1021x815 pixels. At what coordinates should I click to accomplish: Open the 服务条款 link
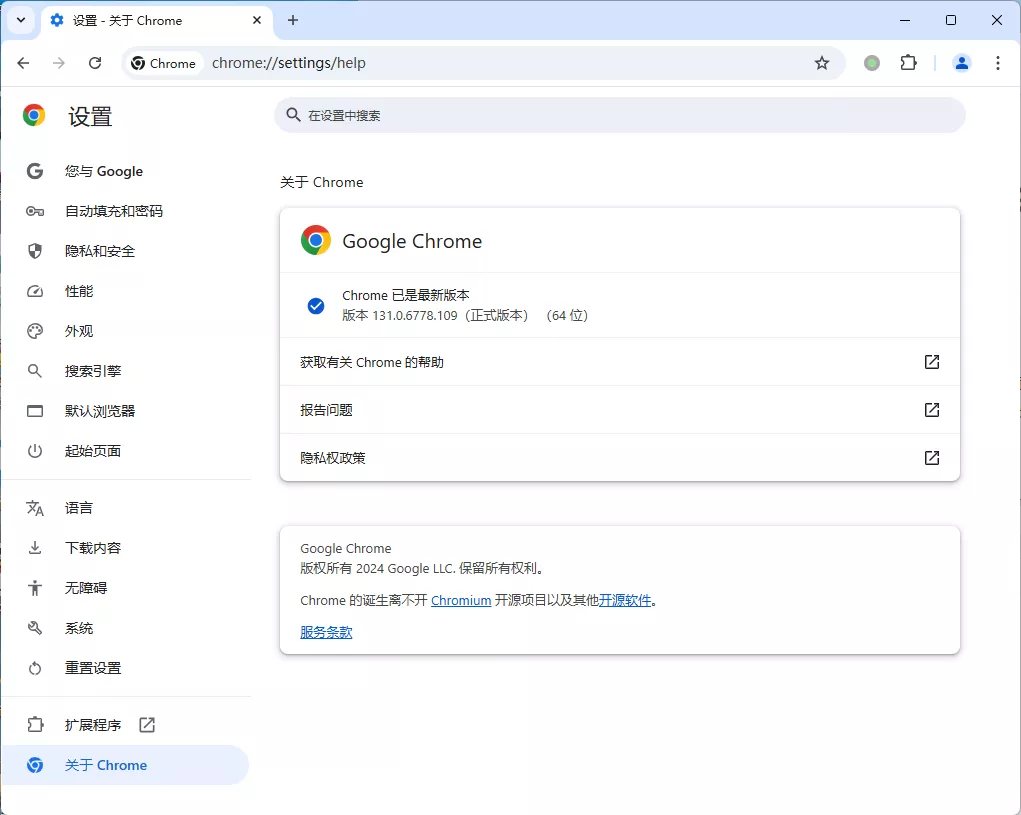click(325, 632)
